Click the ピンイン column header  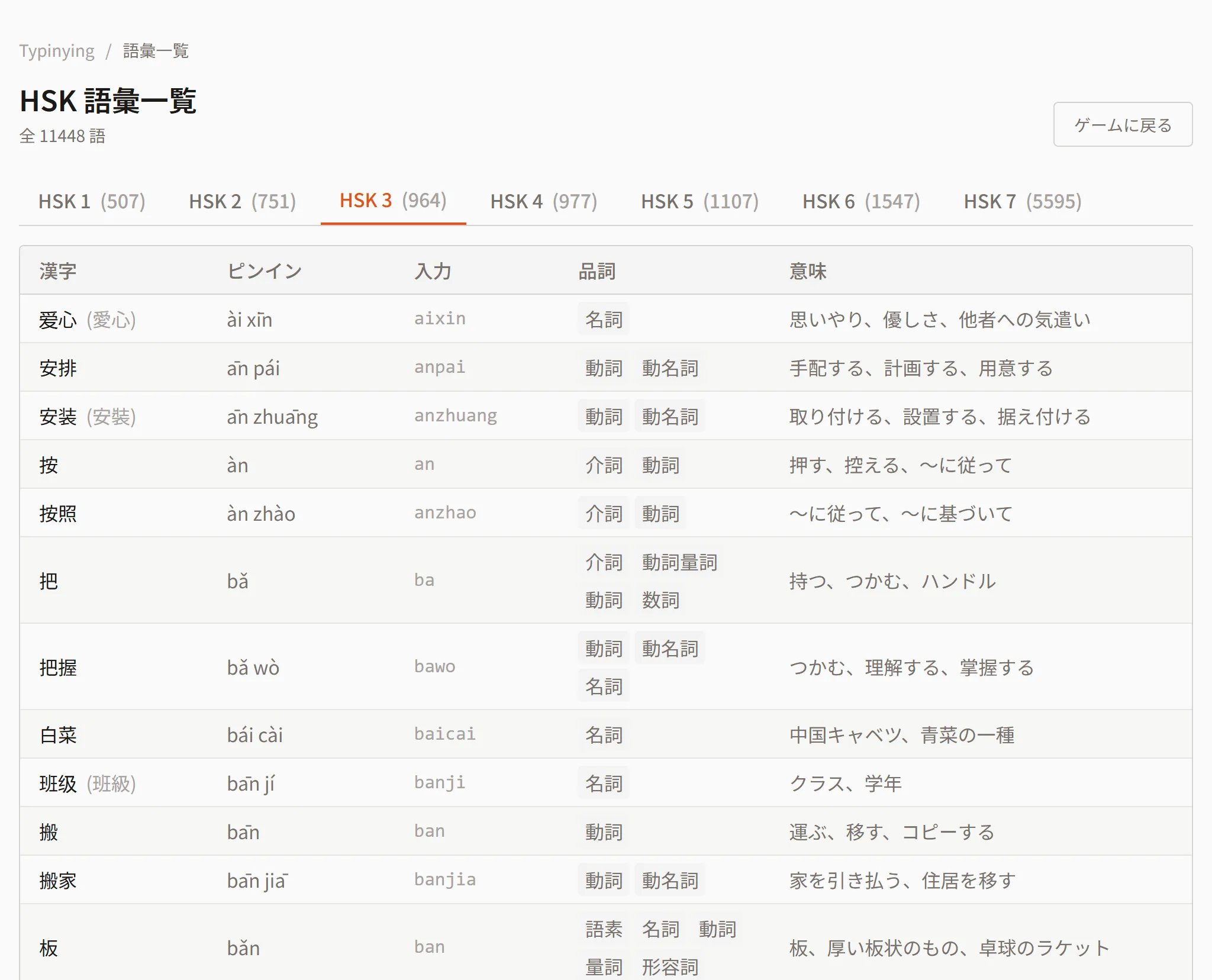click(265, 270)
